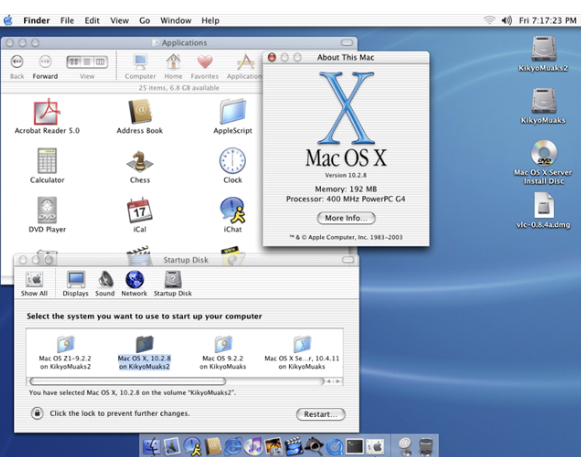Image resolution: width=581 pixels, height=457 pixels.
Task: Select iChat in the Applications window
Action: tap(232, 210)
